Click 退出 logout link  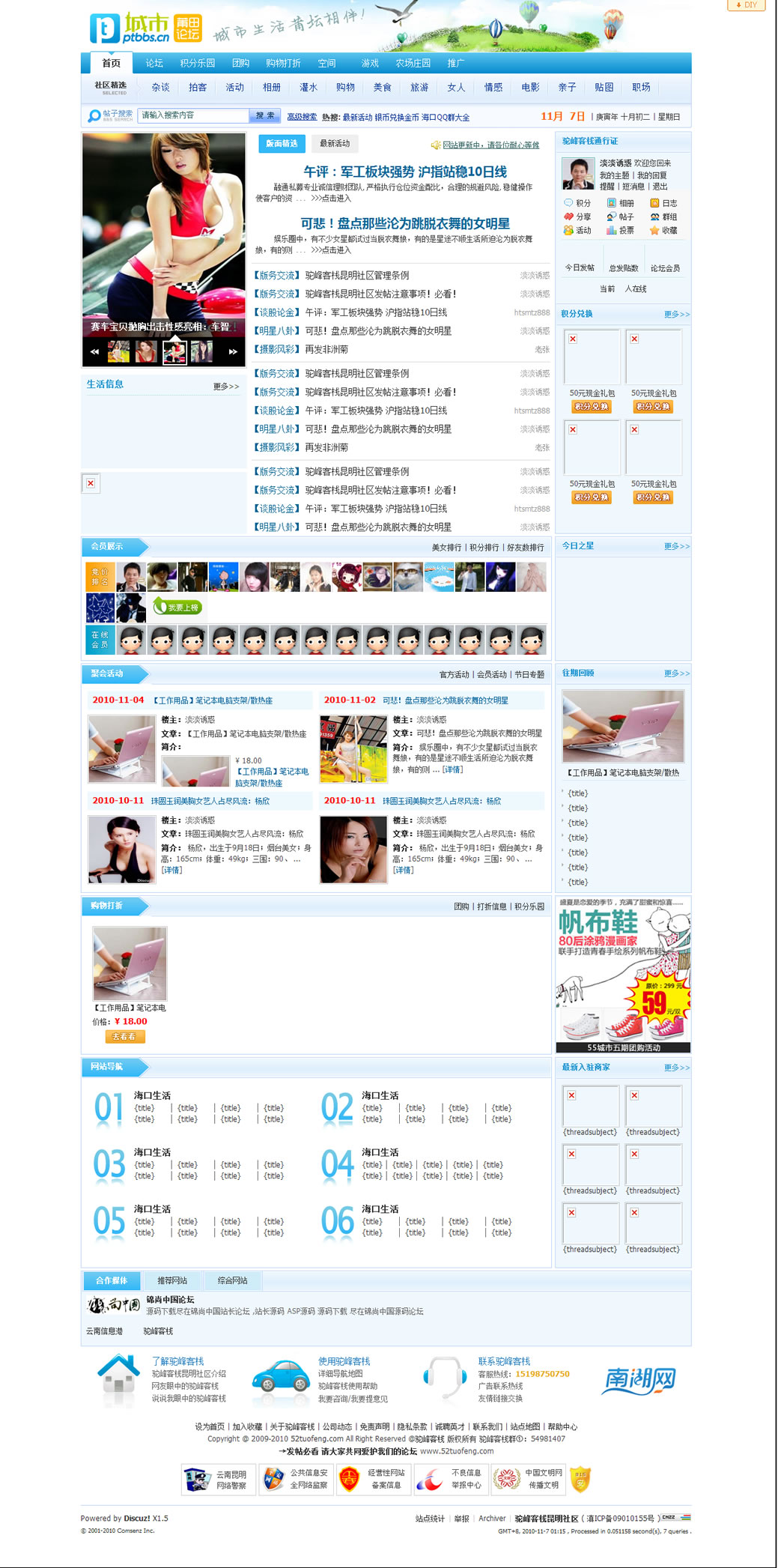click(660, 187)
